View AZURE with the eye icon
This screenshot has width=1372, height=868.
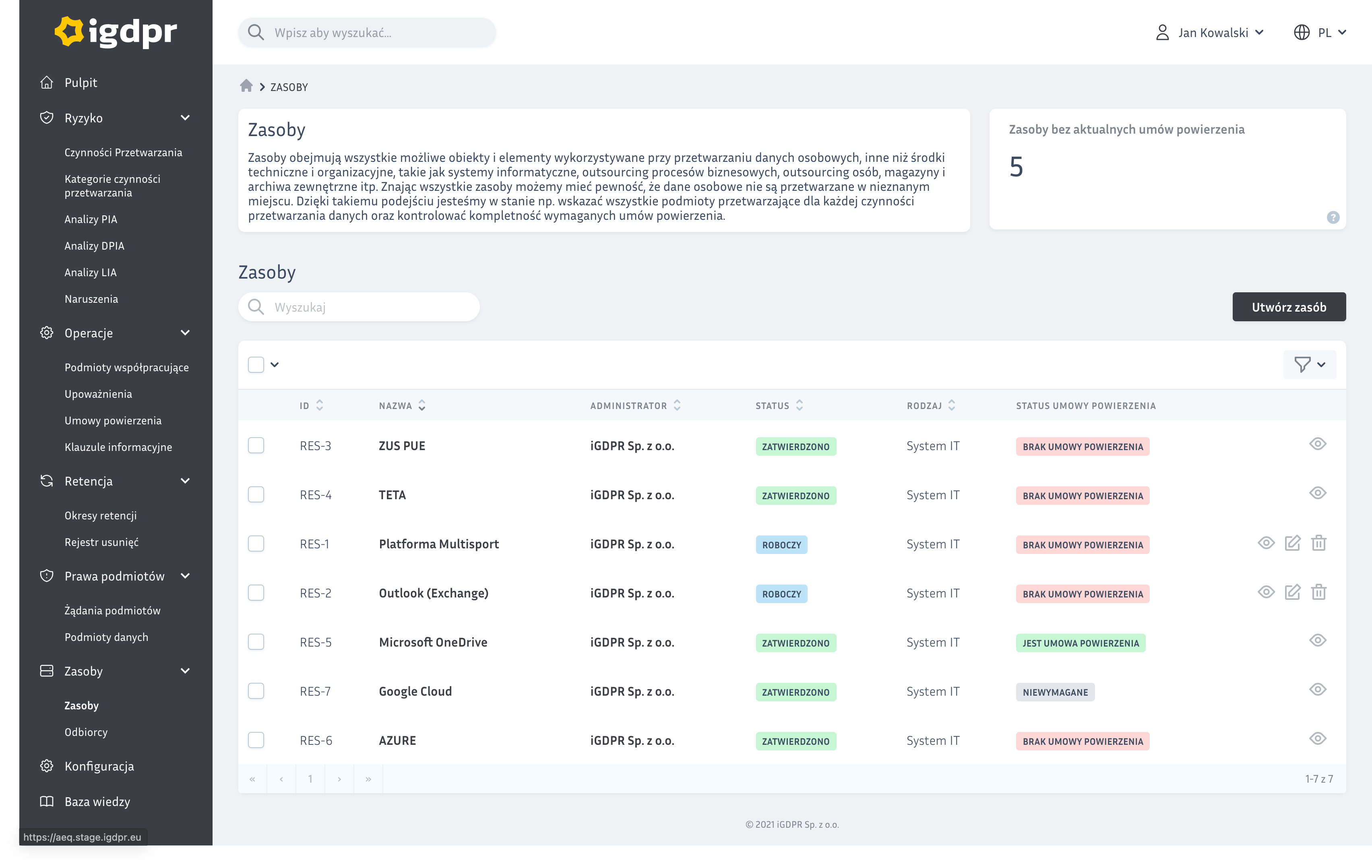point(1317,739)
